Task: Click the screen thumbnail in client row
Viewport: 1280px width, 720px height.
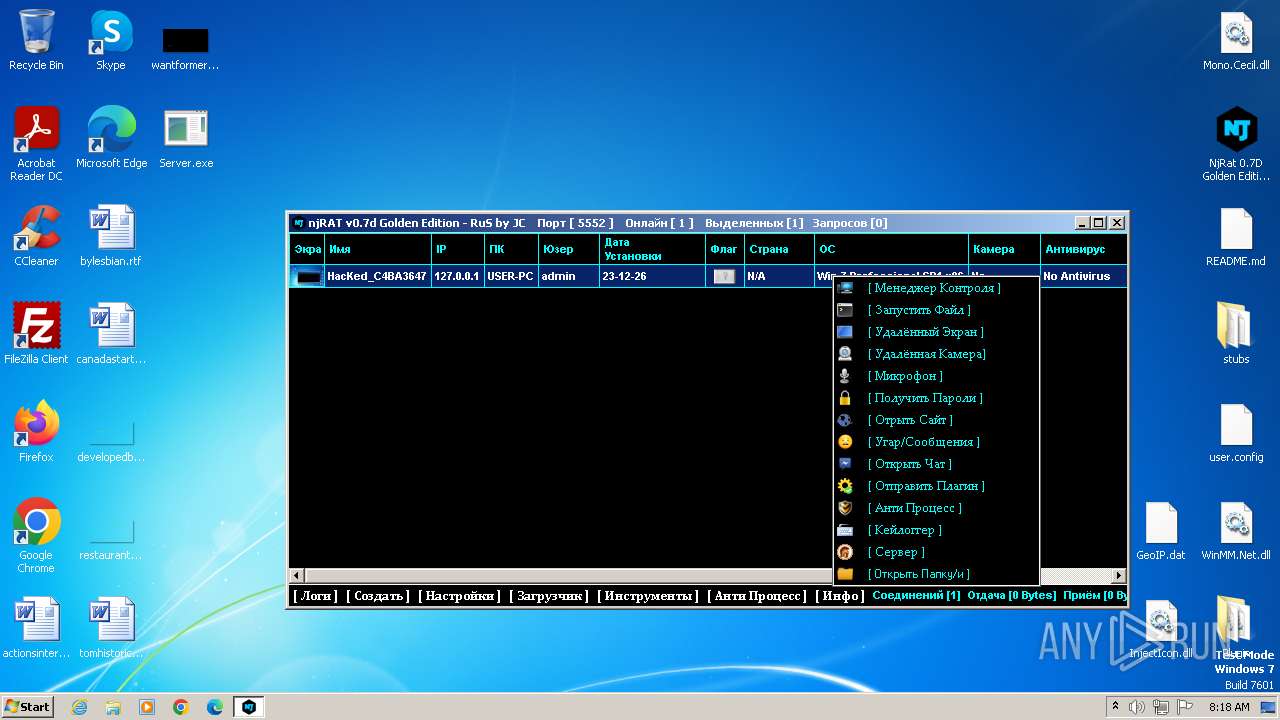Action: point(307,276)
